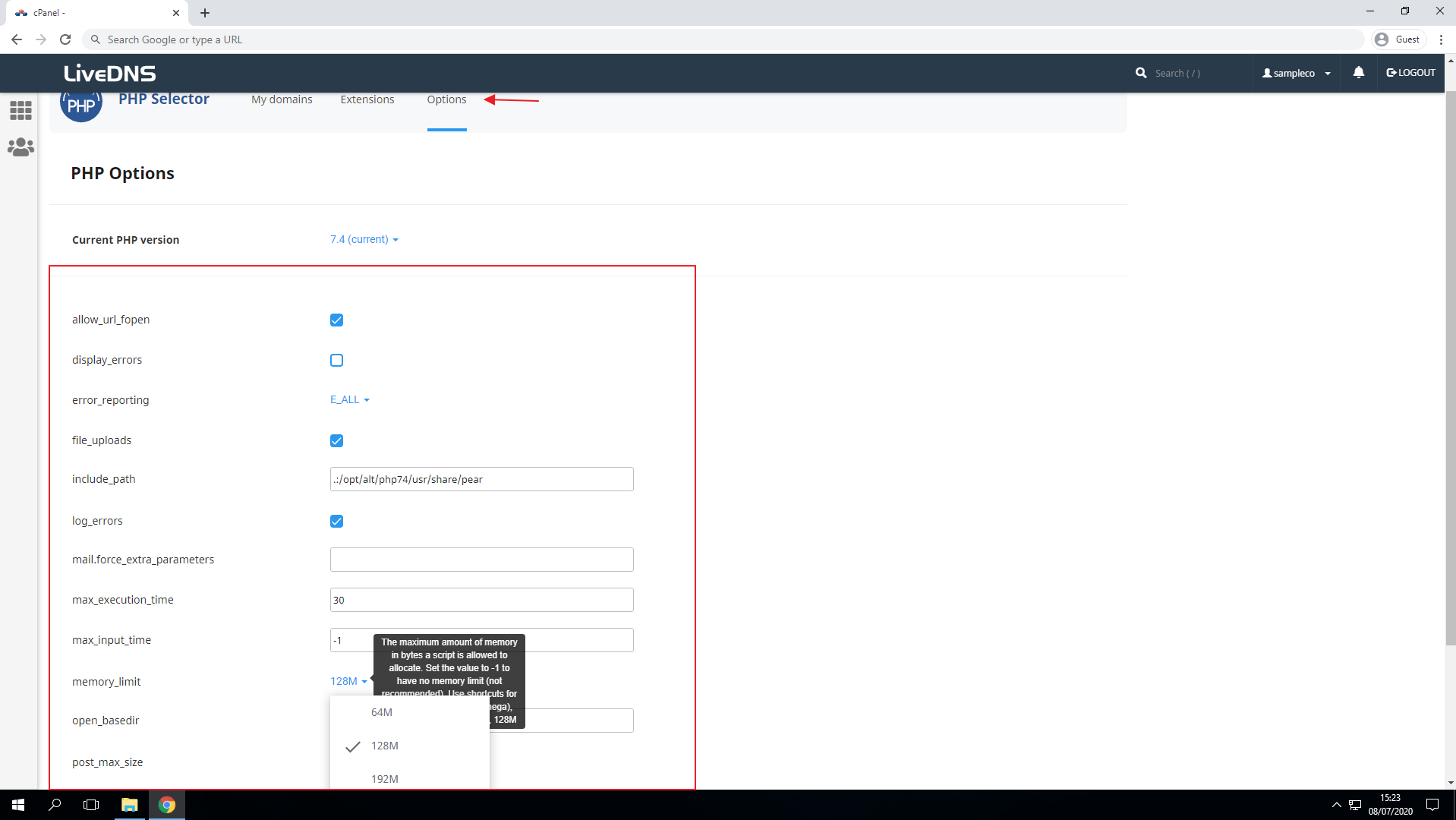The height and width of the screenshot is (820, 1456).
Task: Click the max_input_time field
Action: tap(482, 640)
